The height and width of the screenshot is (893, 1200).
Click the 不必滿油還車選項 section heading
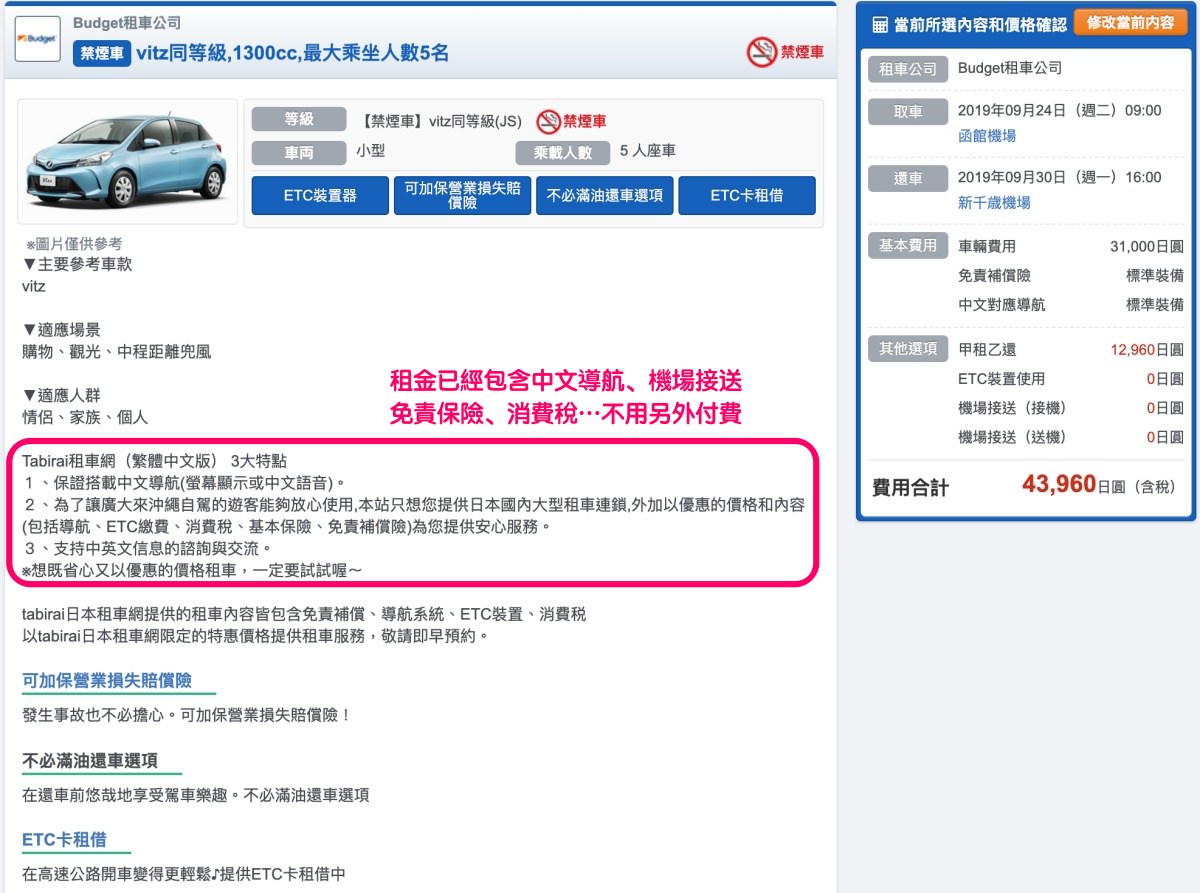(x=90, y=760)
